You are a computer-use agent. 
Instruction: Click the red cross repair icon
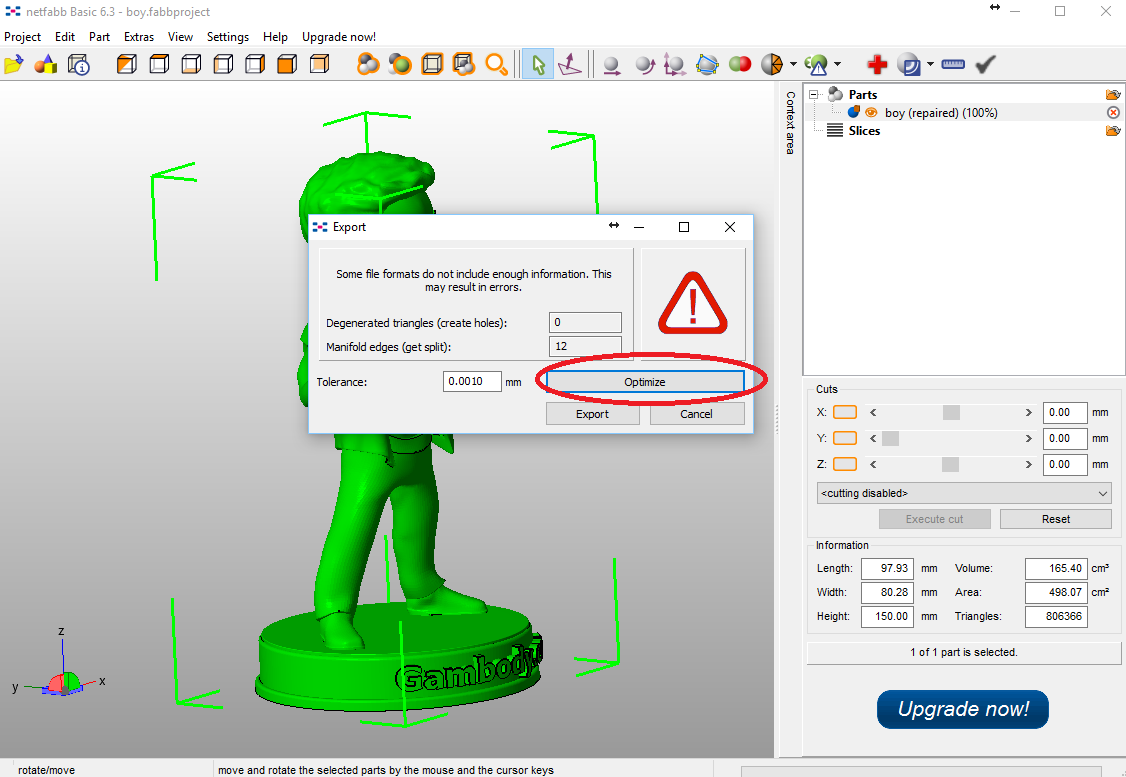(877, 65)
